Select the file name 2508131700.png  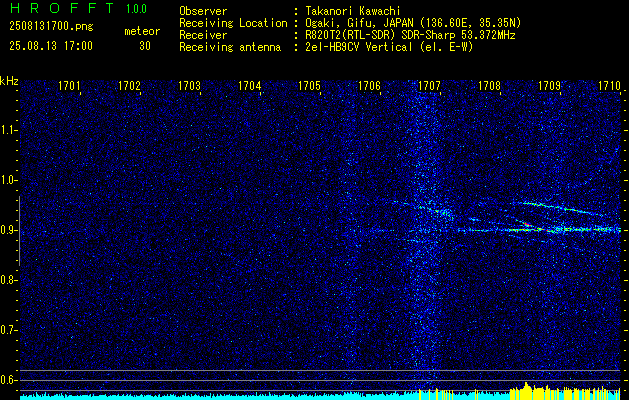[x=51, y=27]
